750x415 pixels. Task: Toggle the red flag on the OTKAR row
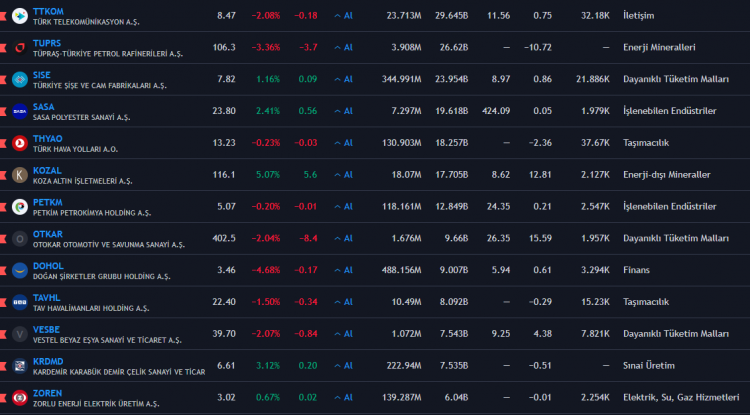click(3, 239)
